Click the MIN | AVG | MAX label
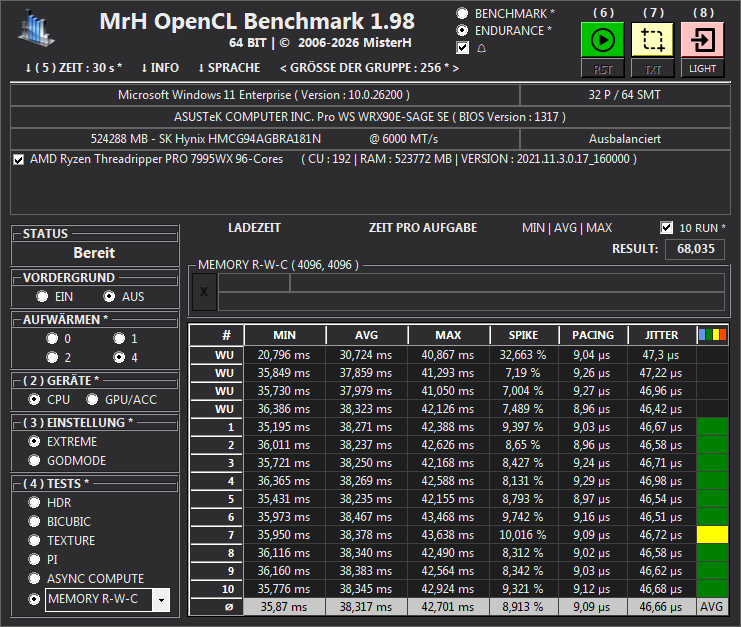741x627 pixels. [x=567, y=228]
